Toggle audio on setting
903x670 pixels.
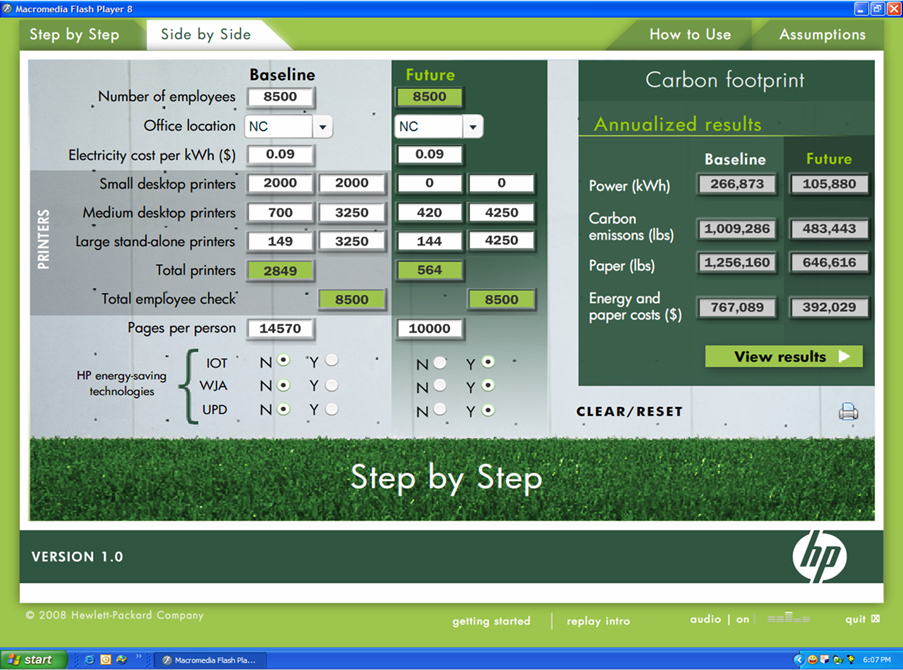point(743,619)
